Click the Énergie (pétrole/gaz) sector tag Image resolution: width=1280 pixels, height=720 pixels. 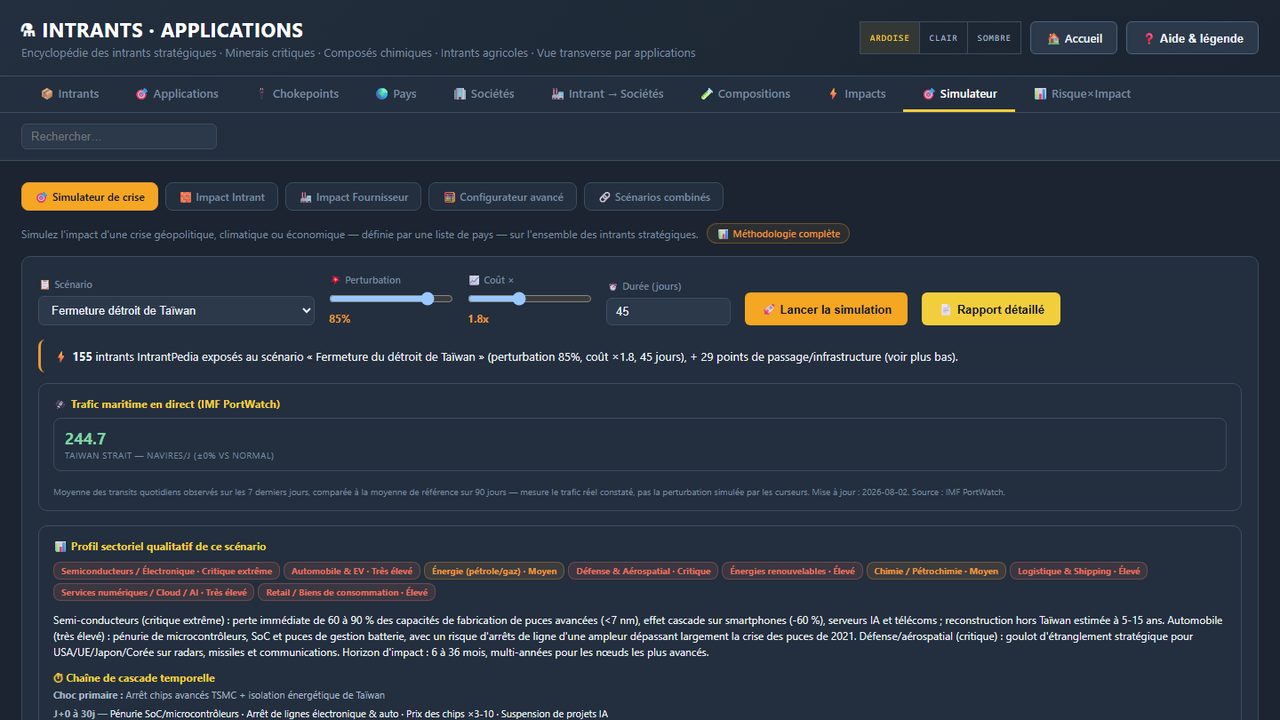(x=494, y=571)
